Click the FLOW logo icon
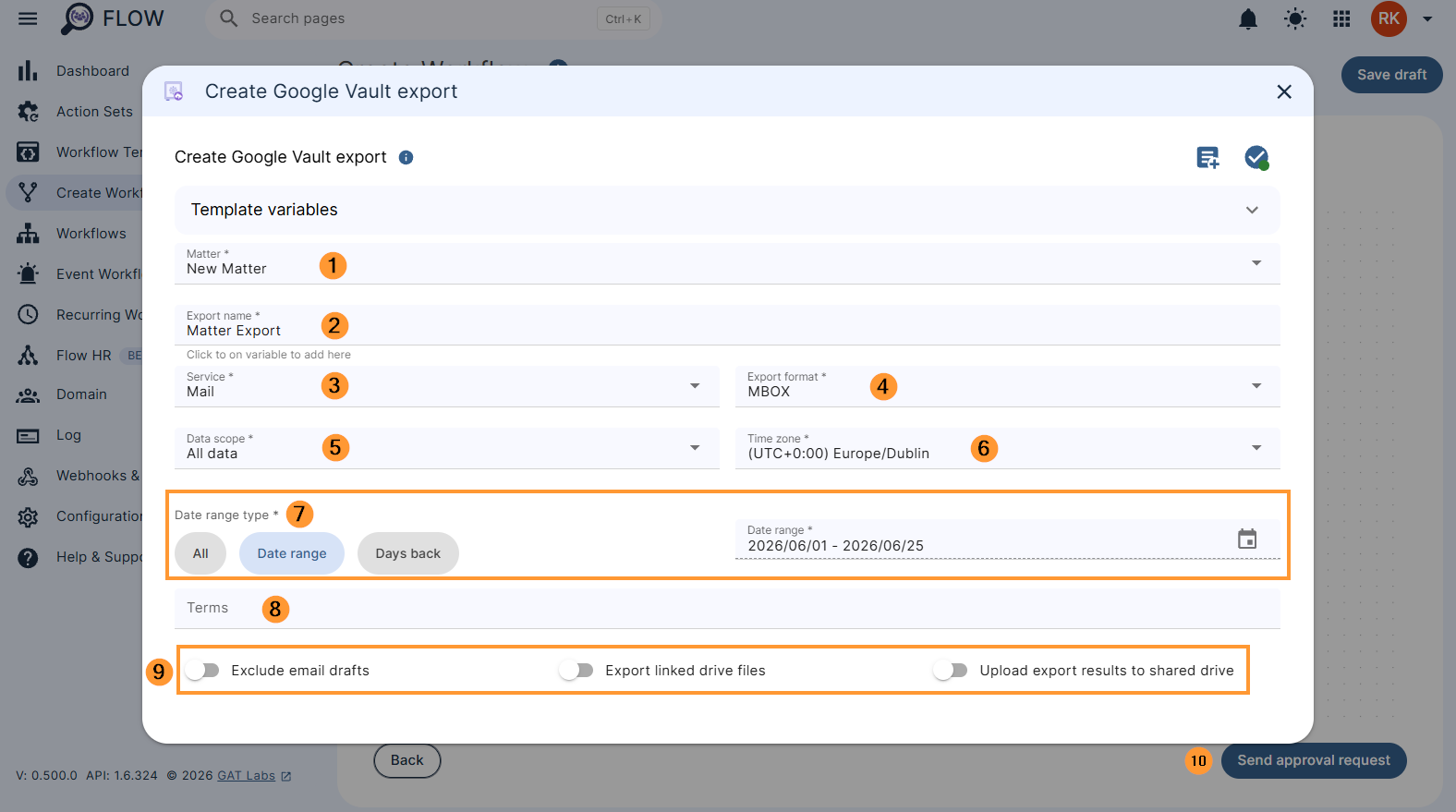The image size is (1456, 812). [77, 18]
